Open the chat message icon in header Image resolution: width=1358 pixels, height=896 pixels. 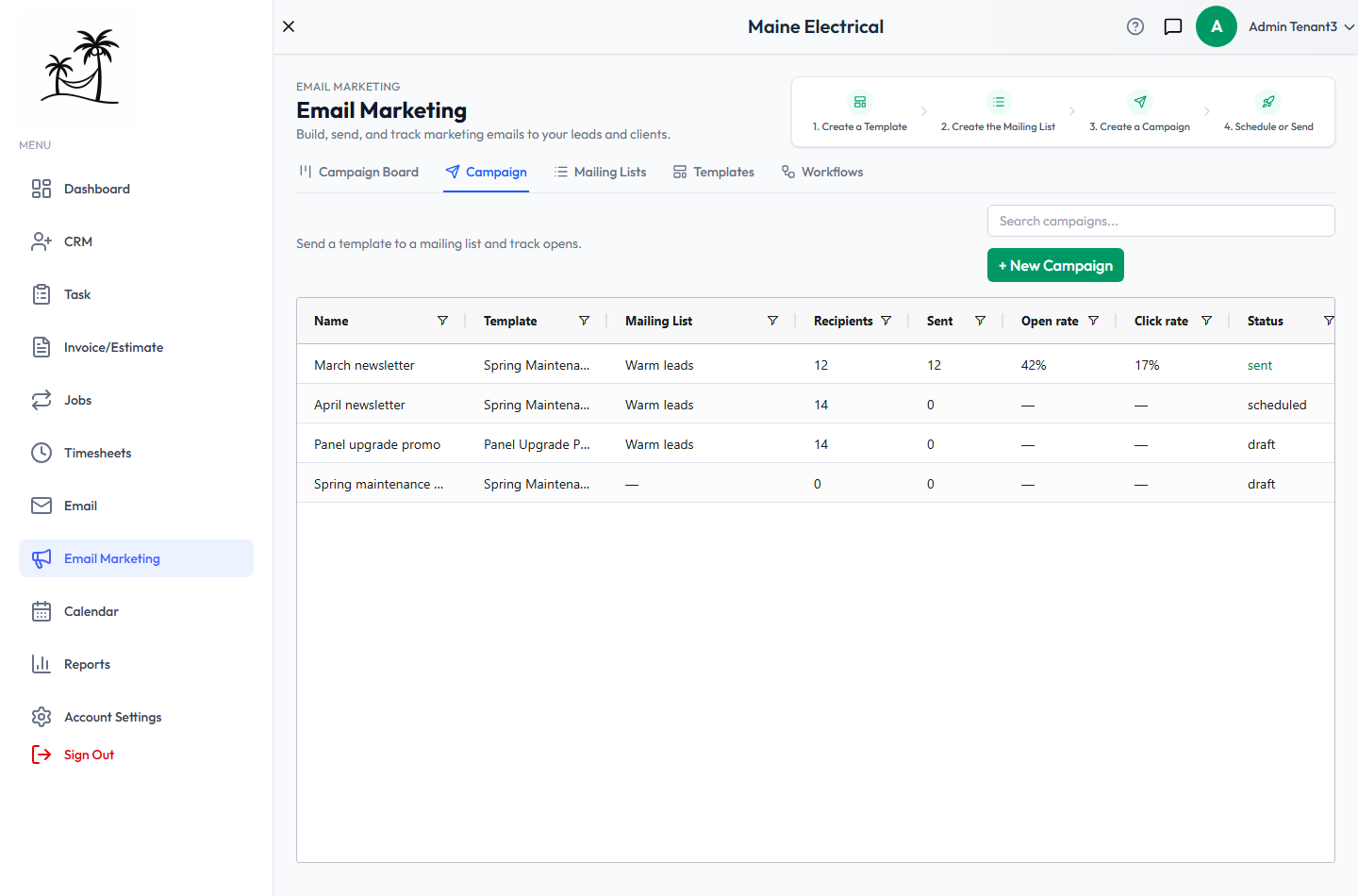[1173, 26]
